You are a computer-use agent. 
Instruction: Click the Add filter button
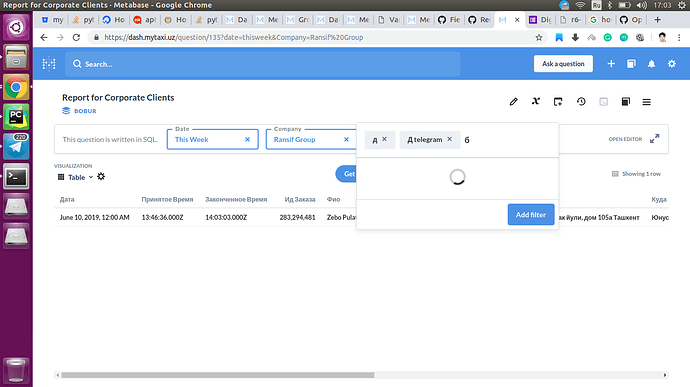[x=531, y=214]
